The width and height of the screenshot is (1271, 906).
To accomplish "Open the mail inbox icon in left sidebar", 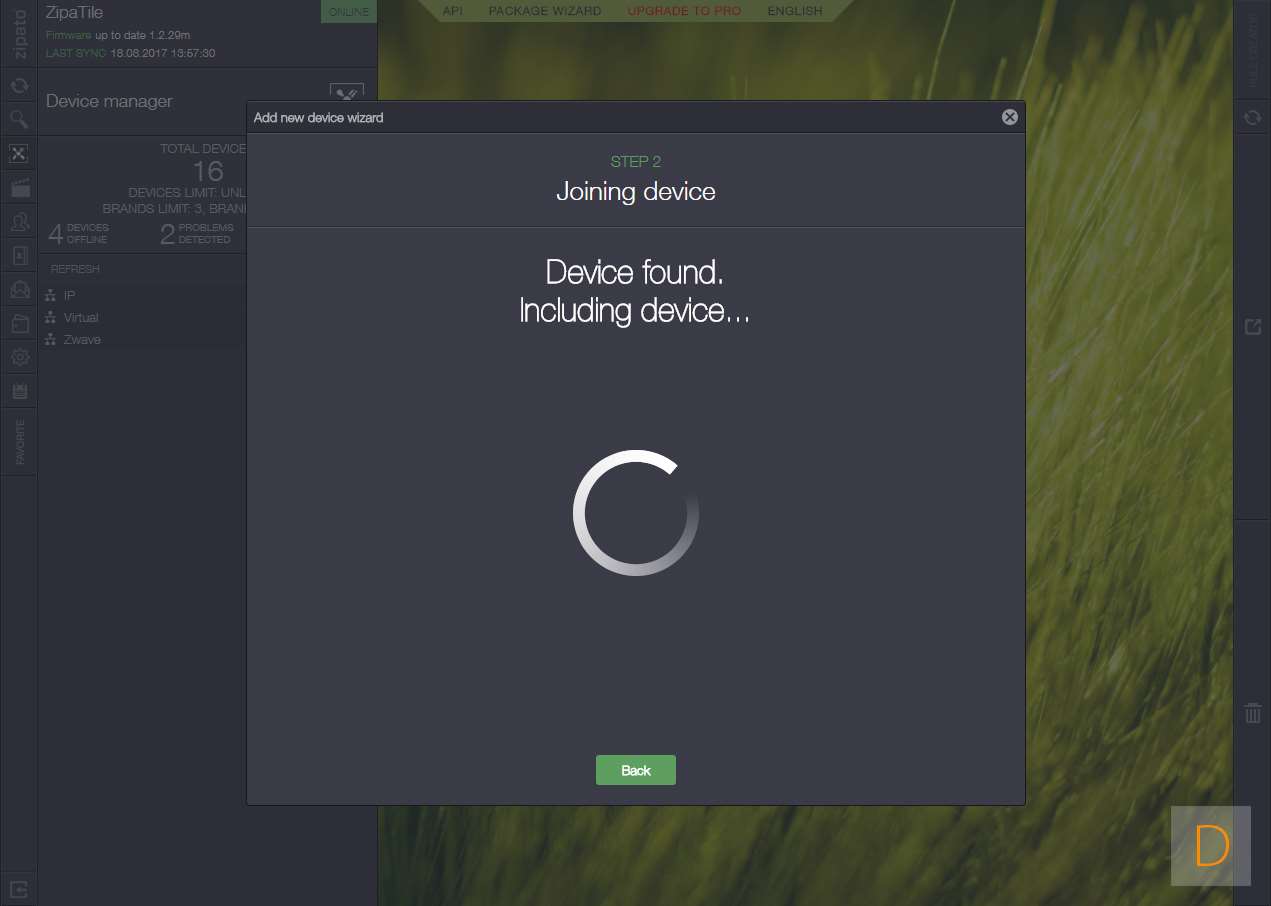I will tap(19, 290).
